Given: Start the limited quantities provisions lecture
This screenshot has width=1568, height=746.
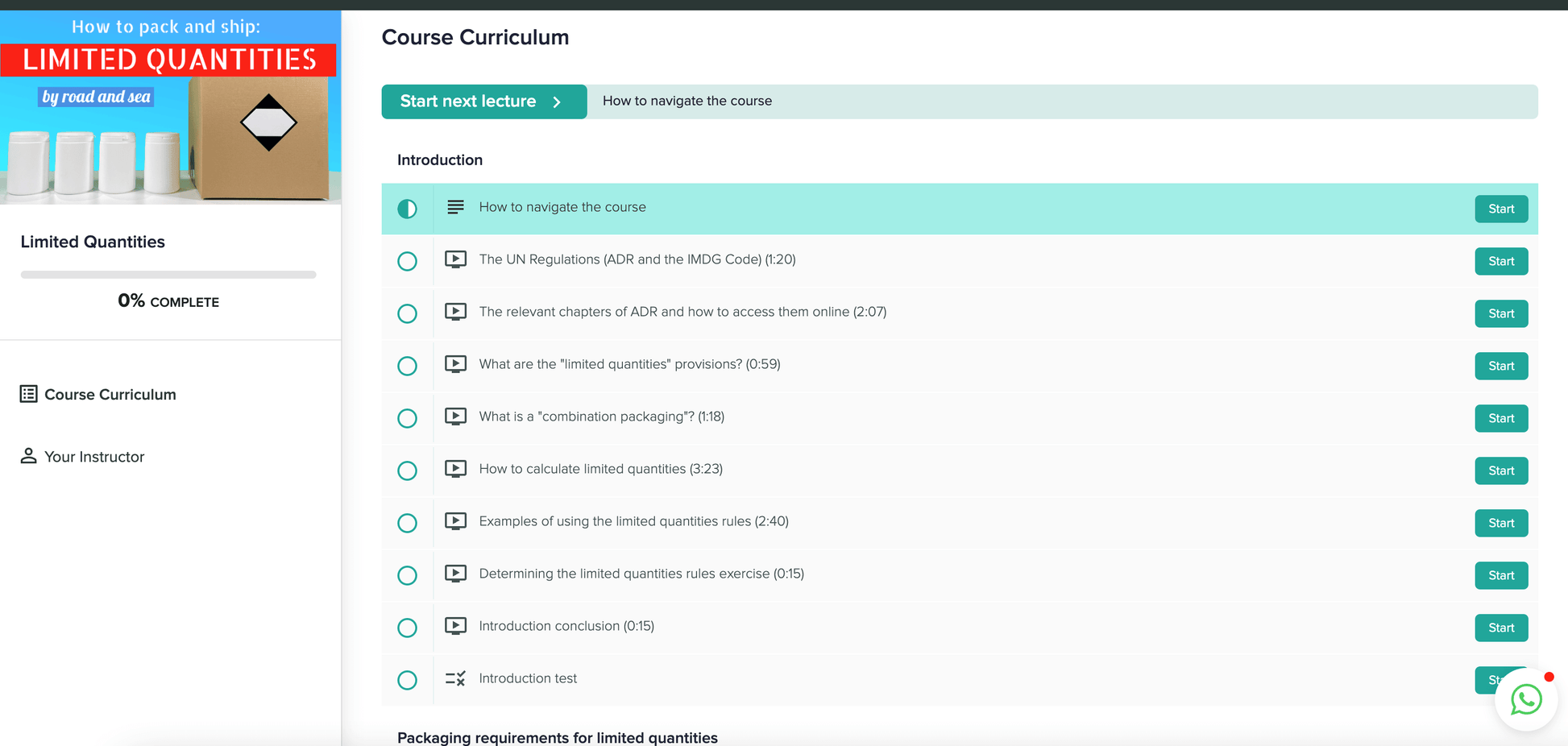Looking at the screenshot, I should tap(1500, 366).
